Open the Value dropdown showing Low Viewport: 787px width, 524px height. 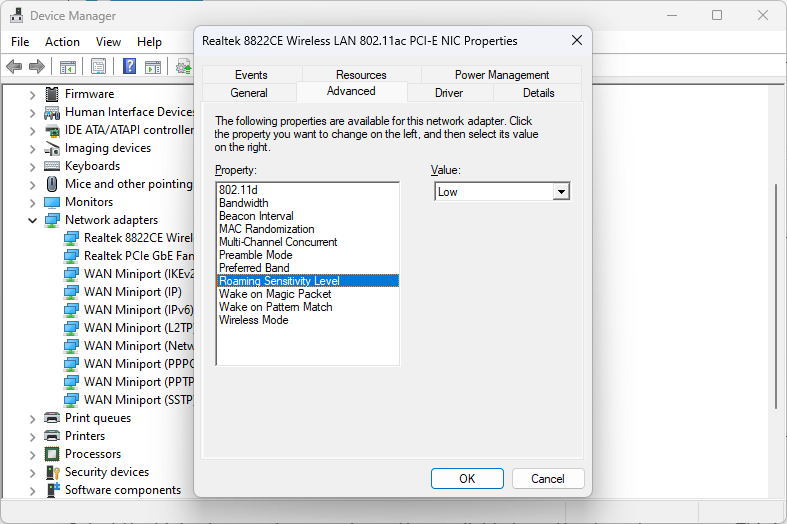click(561, 192)
